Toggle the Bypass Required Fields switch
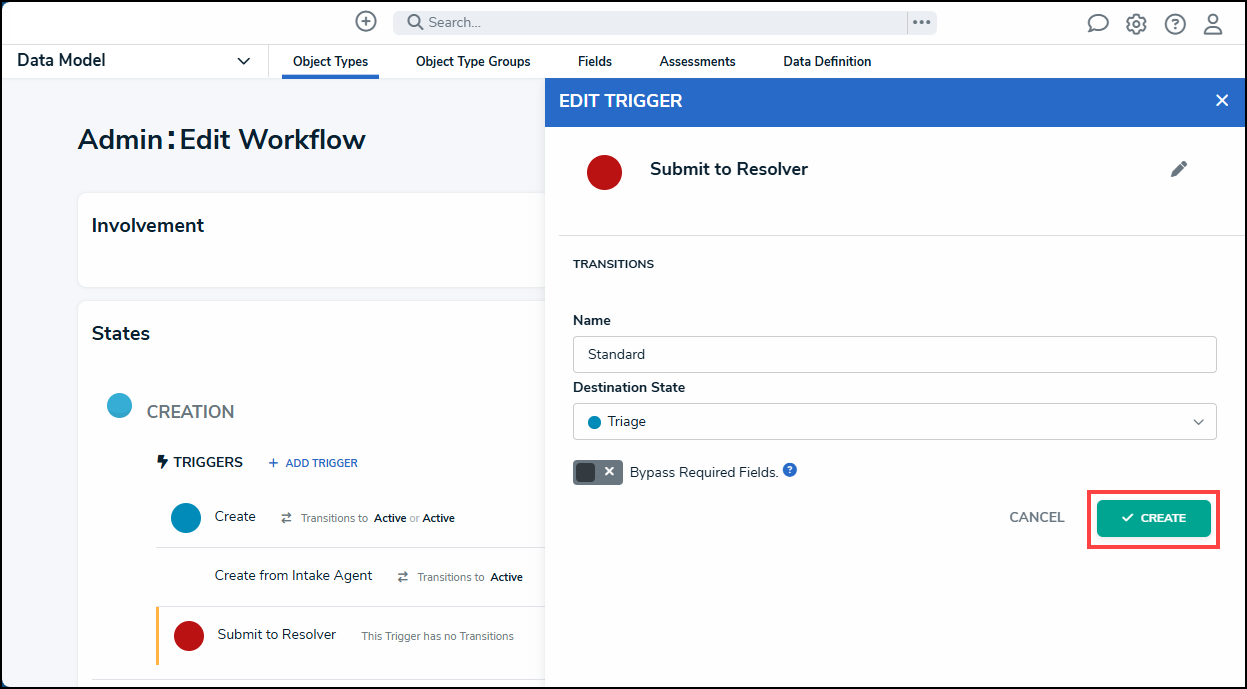This screenshot has height=689, width=1247. coord(598,472)
